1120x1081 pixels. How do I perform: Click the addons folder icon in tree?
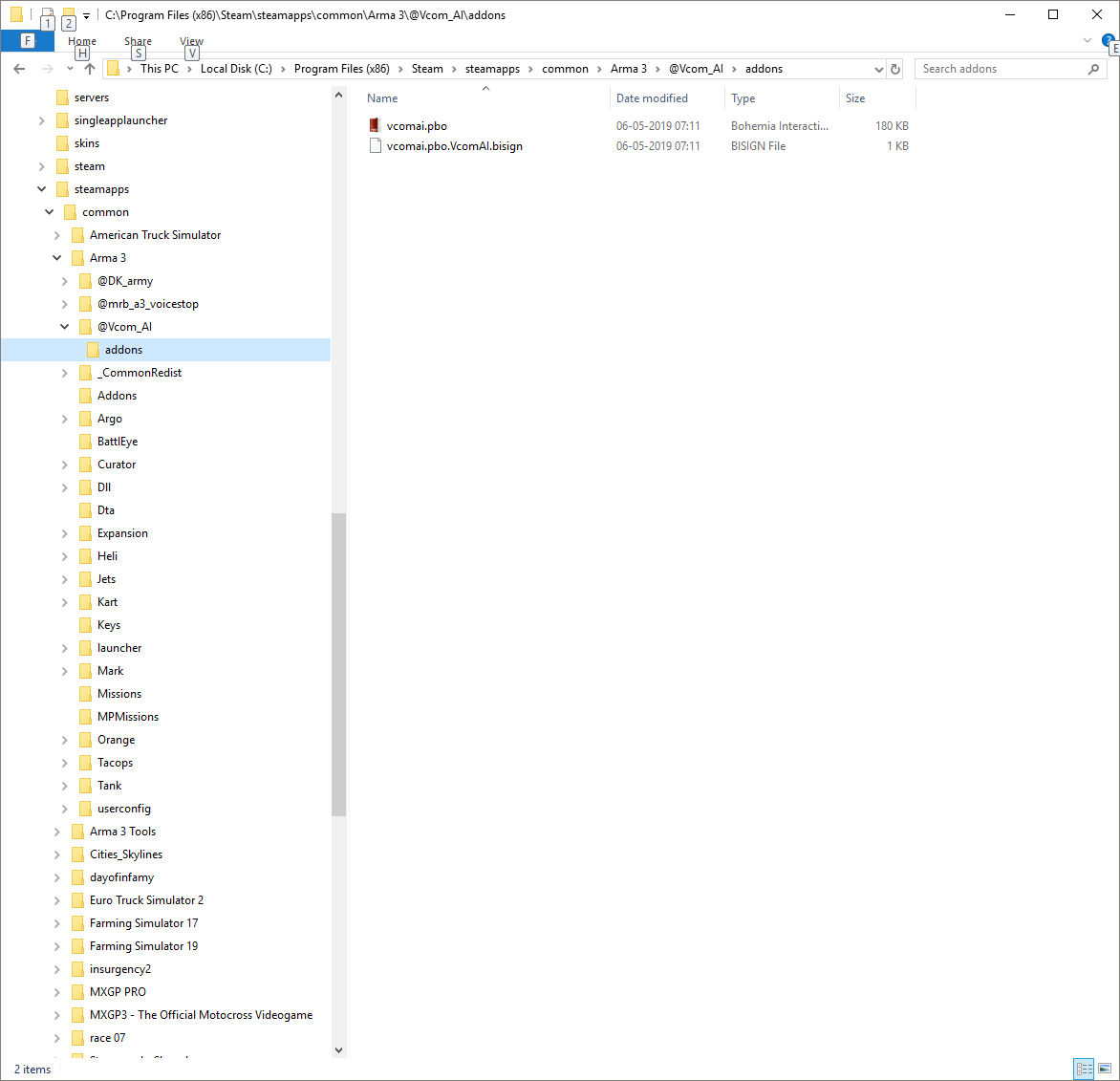(x=93, y=350)
